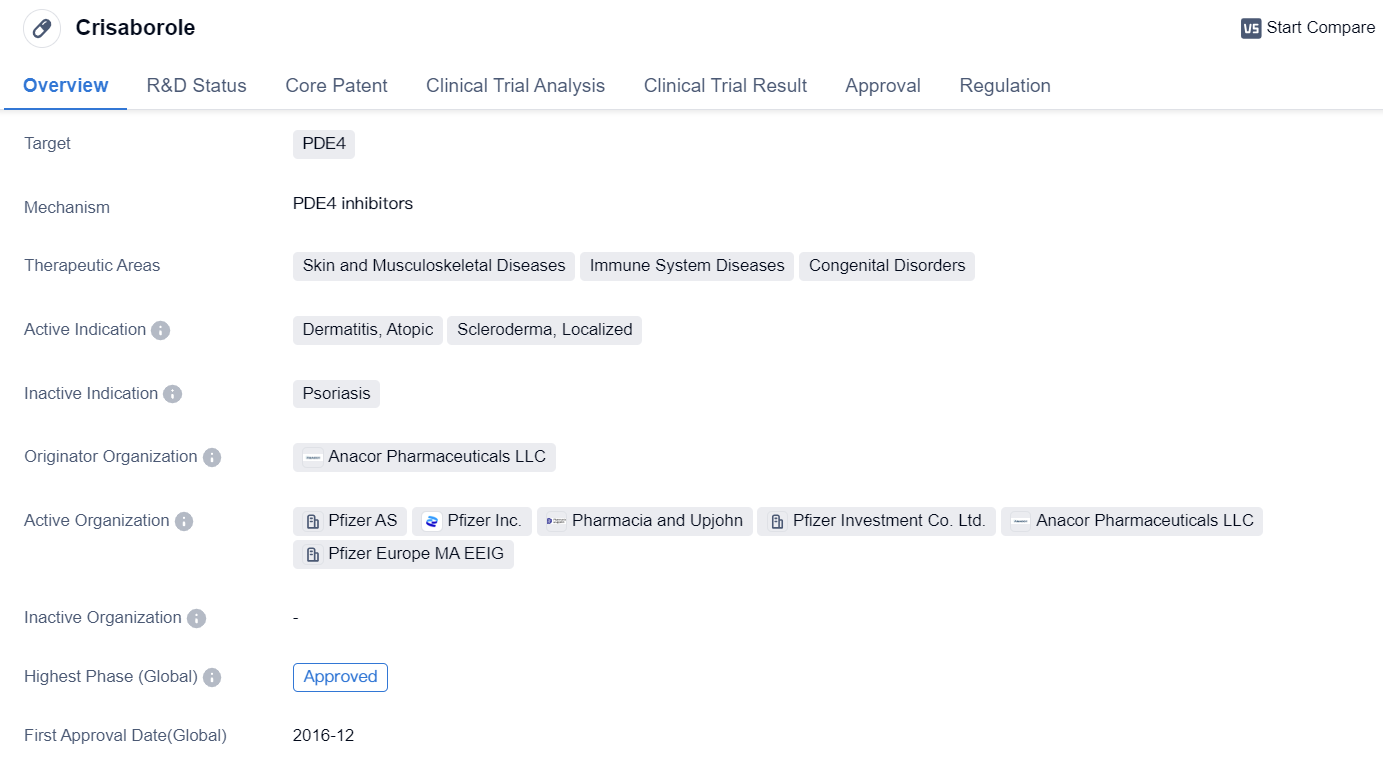Click info icon next to Originator Organization
The image size is (1383, 769).
(212, 457)
